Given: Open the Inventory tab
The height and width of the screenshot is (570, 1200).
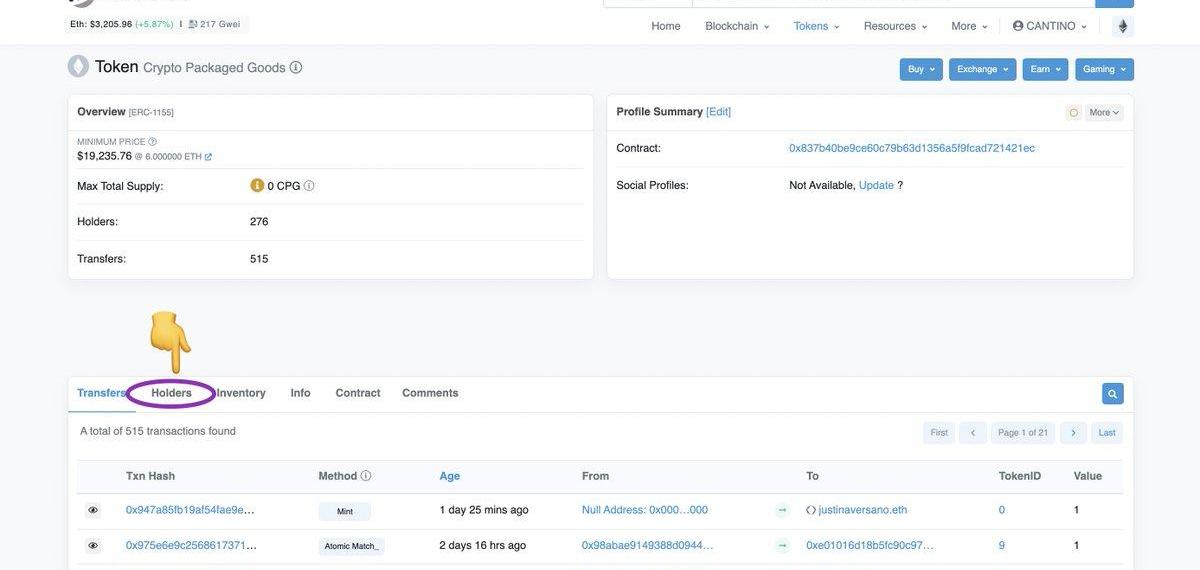Looking at the screenshot, I should coord(241,393).
